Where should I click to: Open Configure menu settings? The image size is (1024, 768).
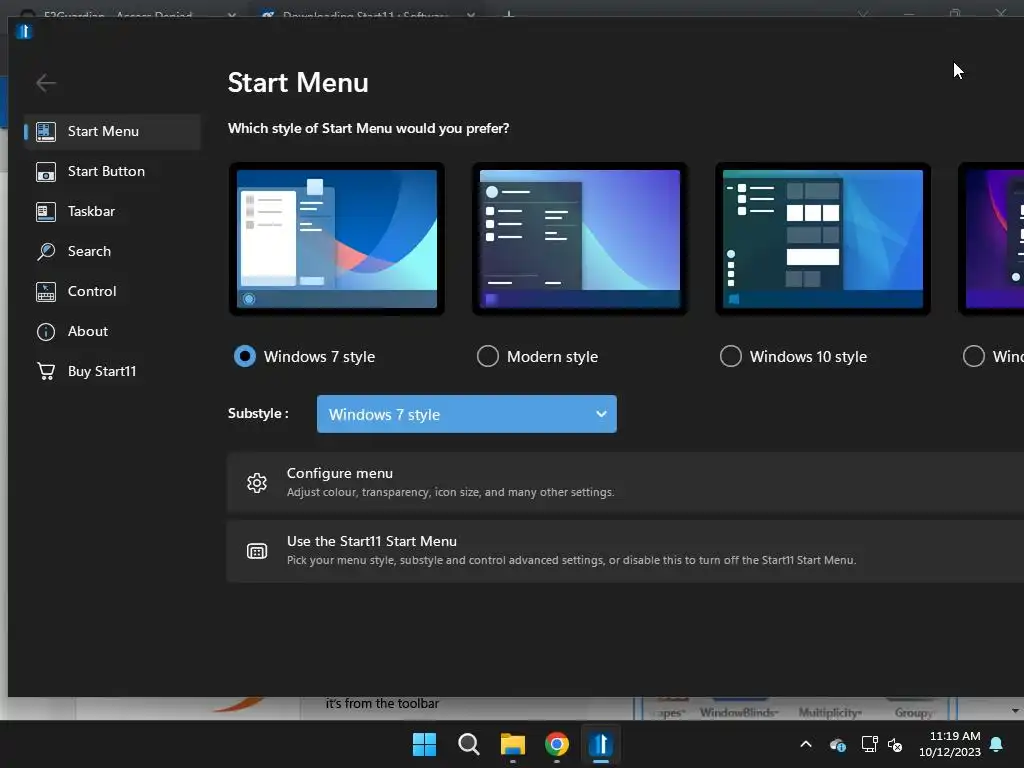[x=625, y=482]
